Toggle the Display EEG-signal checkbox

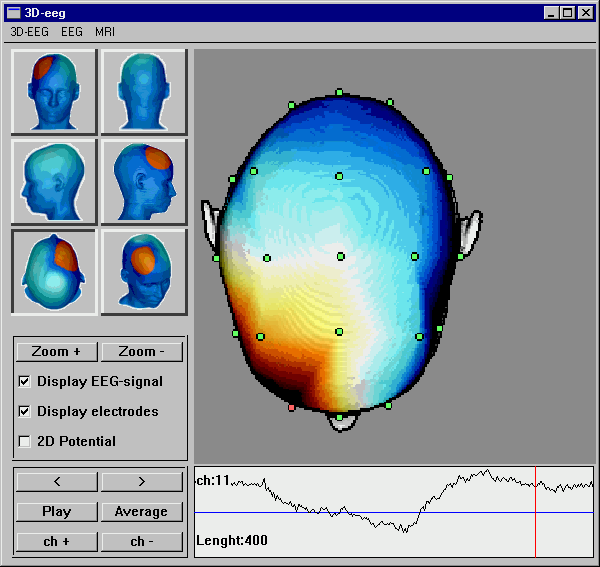coord(25,381)
